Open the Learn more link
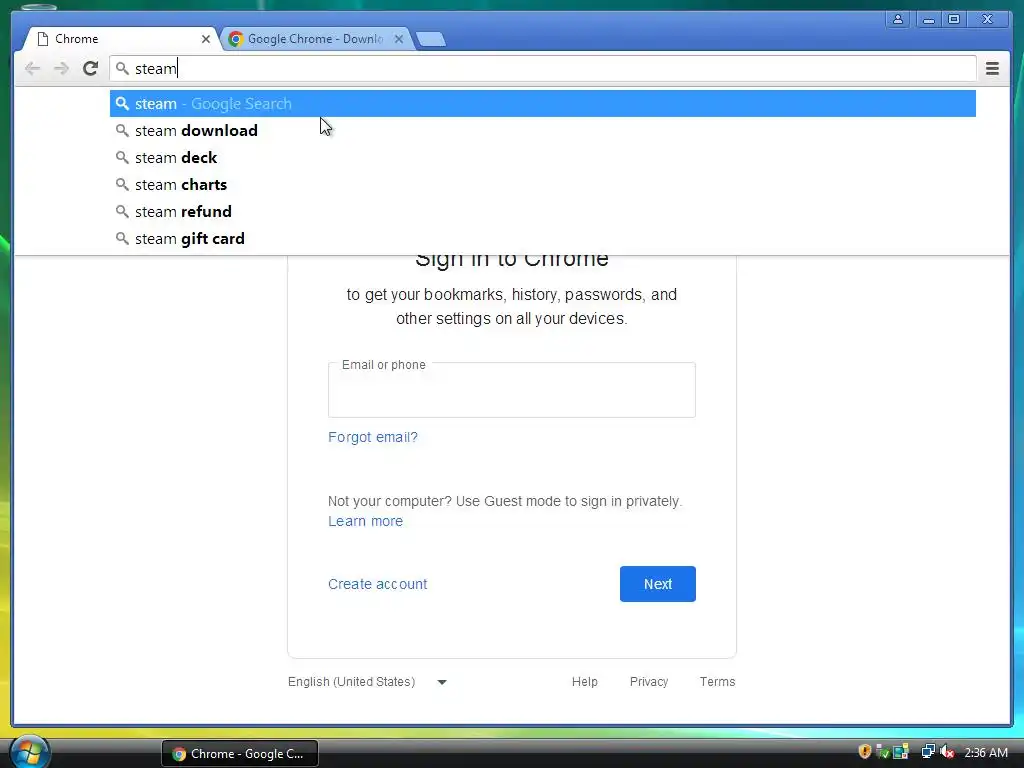This screenshot has width=1024, height=768. [x=365, y=521]
